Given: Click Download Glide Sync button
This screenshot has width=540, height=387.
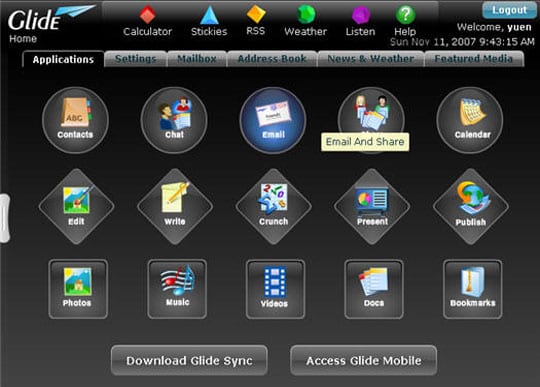Looking at the screenshot, I should pyautogui.click(x=189, y=360).
